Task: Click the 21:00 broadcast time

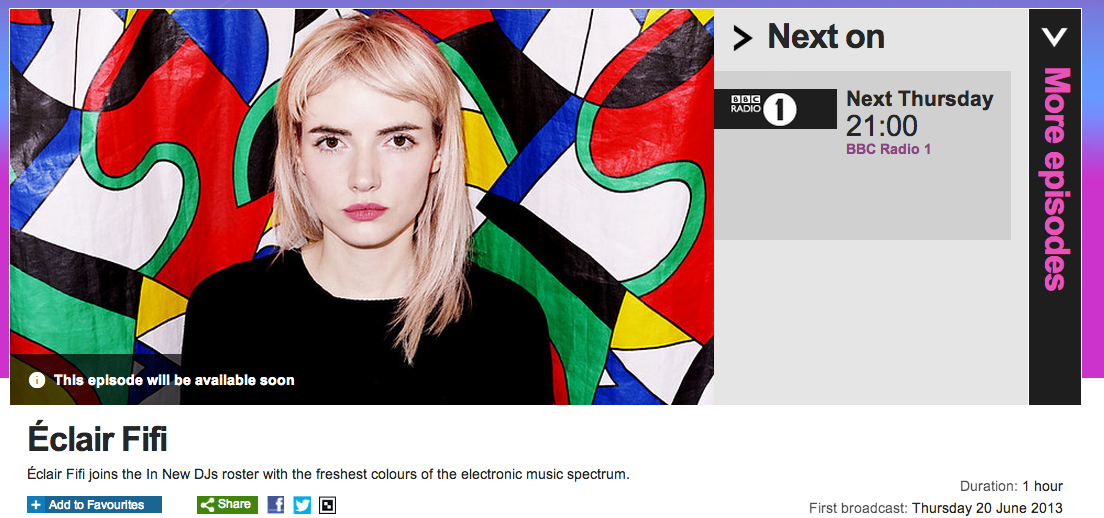Action: (x=882, y=127)
